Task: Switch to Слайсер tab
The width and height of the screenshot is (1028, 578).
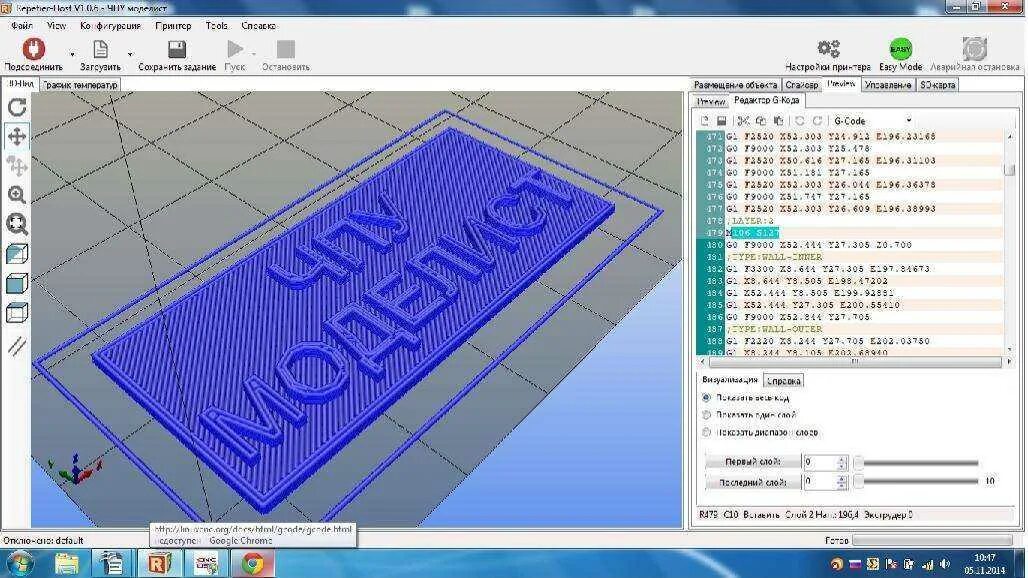Action: click(x=801, y=85)
